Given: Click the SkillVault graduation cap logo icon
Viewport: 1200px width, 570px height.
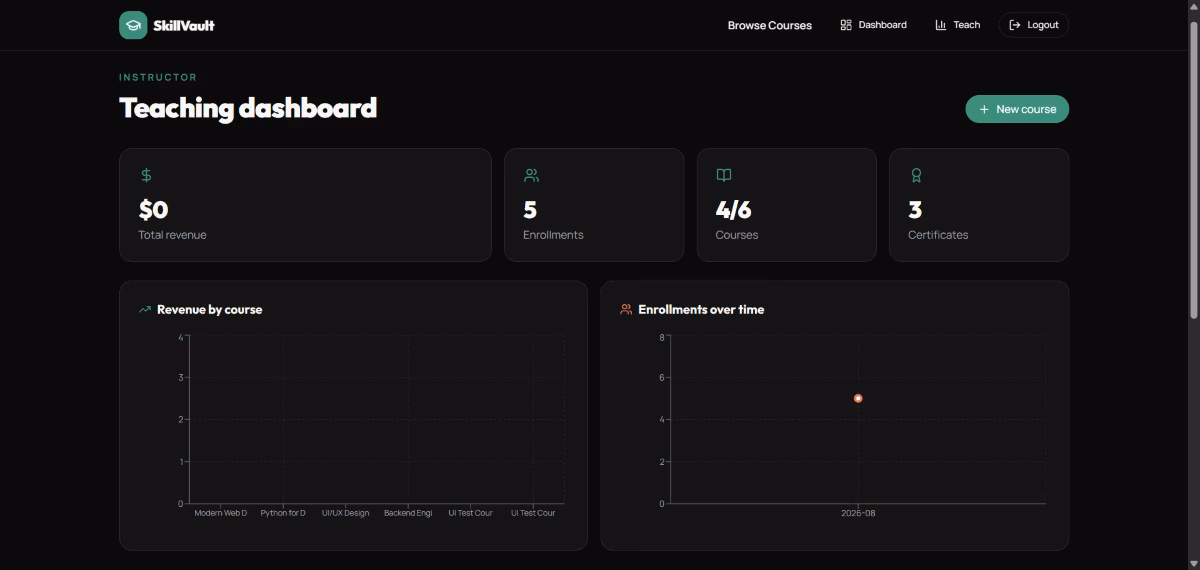Looking at the screenshot, I should 133,25.
